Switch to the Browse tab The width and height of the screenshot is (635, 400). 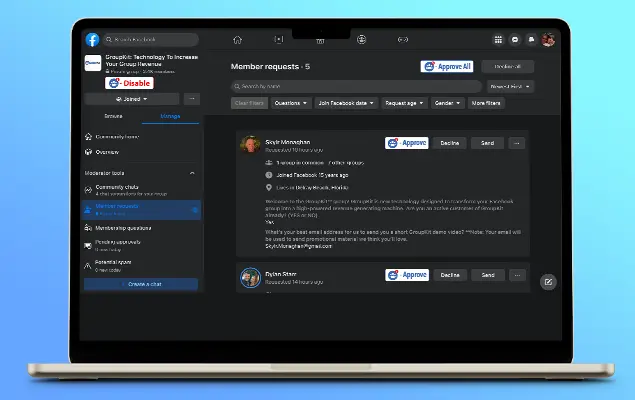(113, 116)
